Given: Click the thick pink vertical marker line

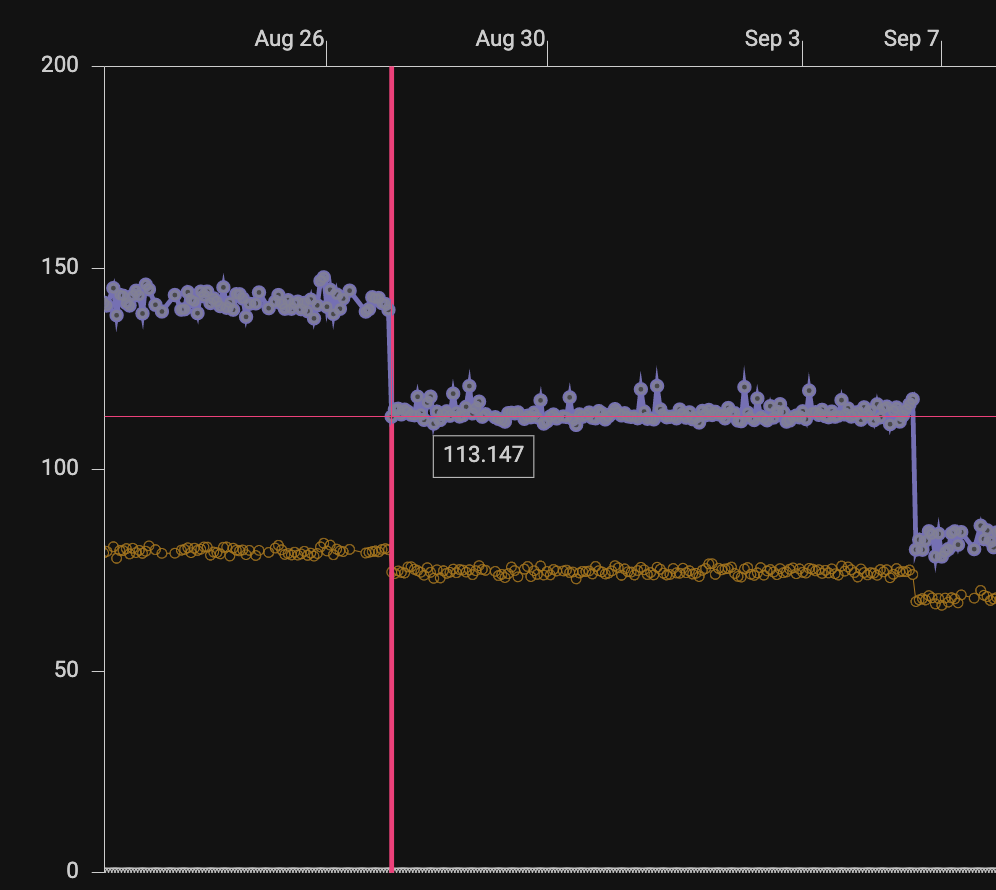Looking at the screenshot, I should pyautogui.click(x=391, y=469).
